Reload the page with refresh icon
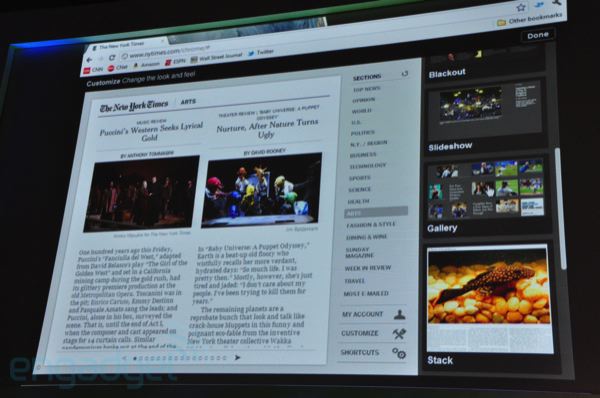 112,58
